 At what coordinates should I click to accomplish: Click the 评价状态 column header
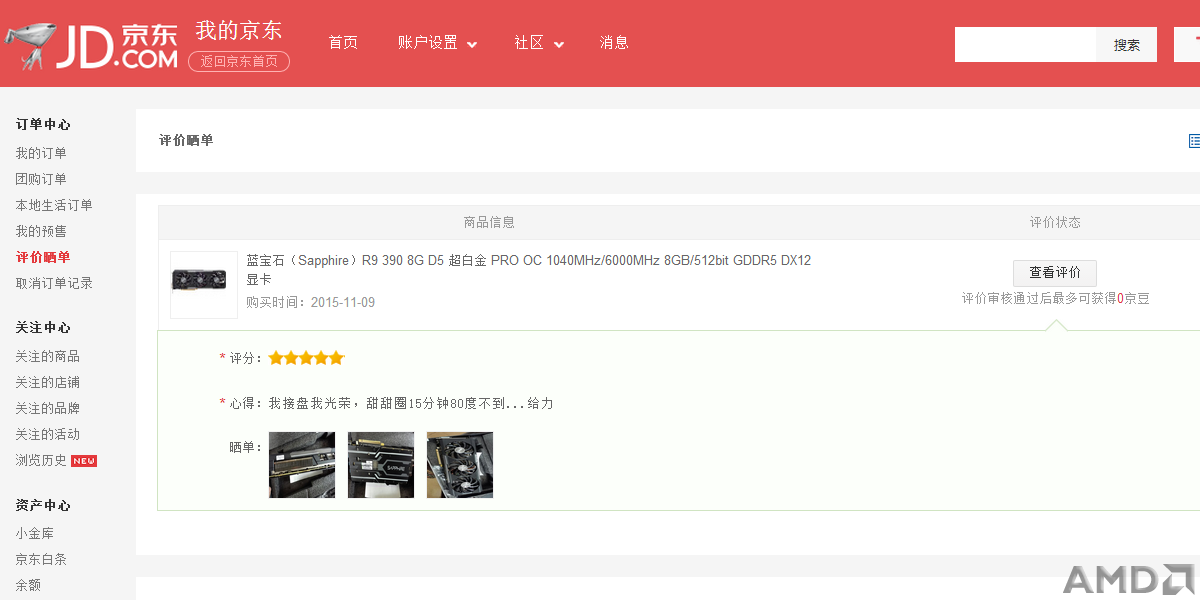click(x=1055, y=222)
